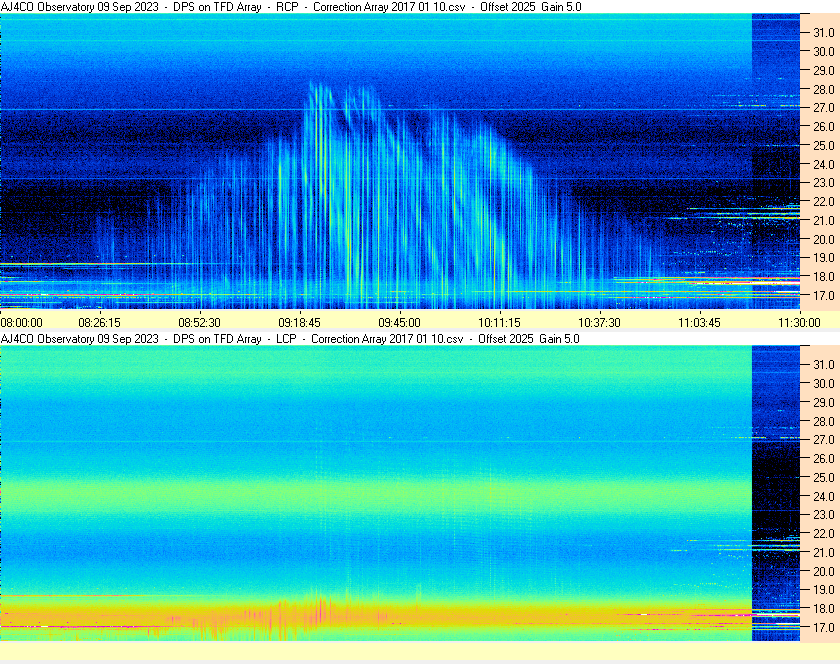840x664 pixels.
Task: Select the 21.0 label on RCP frequency axis
Action: click(824, 220)
